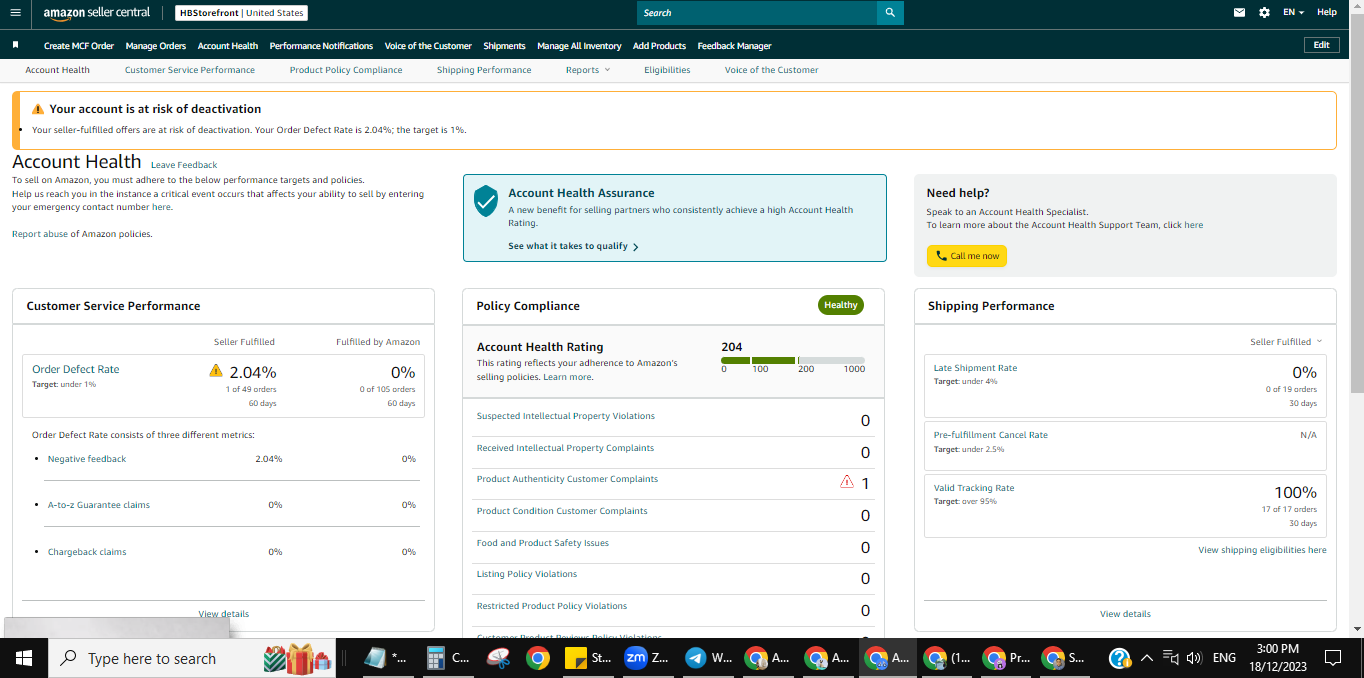Click the taskbar help question mark icon
This screenshot has height=678, width=1364.
pyautogui.click(x=1120, y=658)
